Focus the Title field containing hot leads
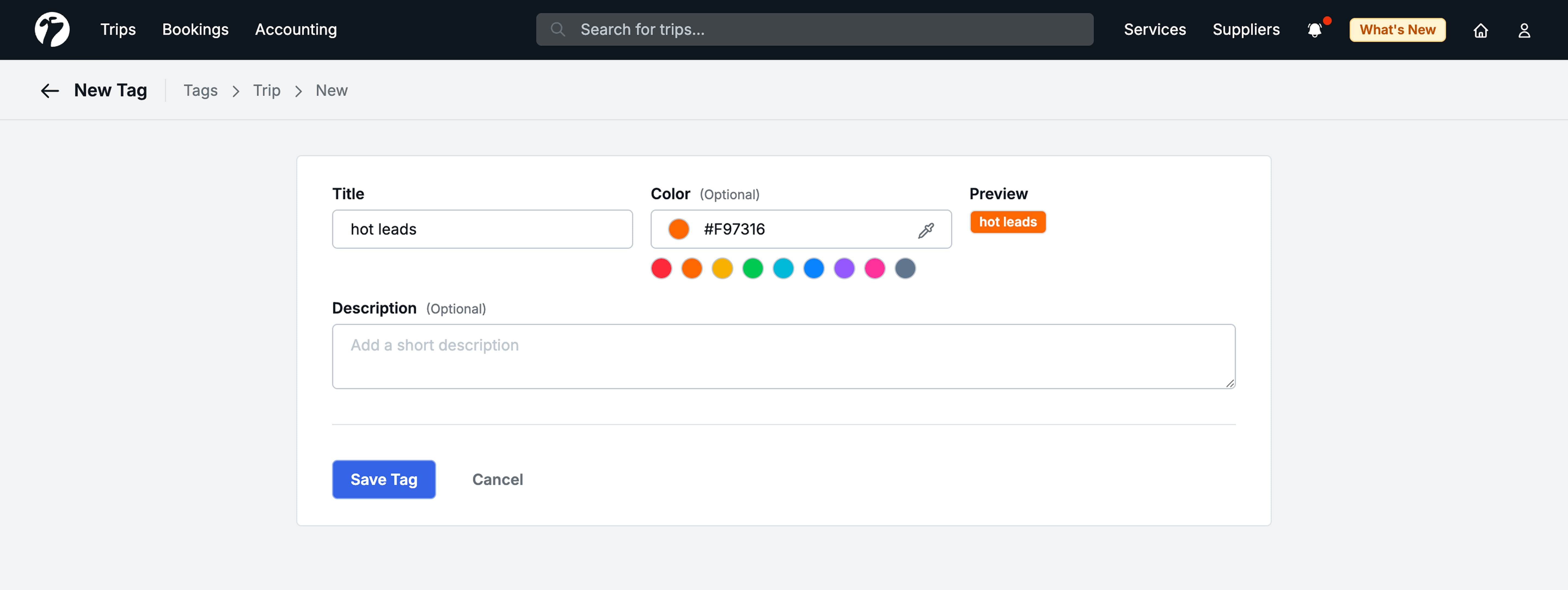This screenshot has height=590, width=1568. [x=482, y=229]
